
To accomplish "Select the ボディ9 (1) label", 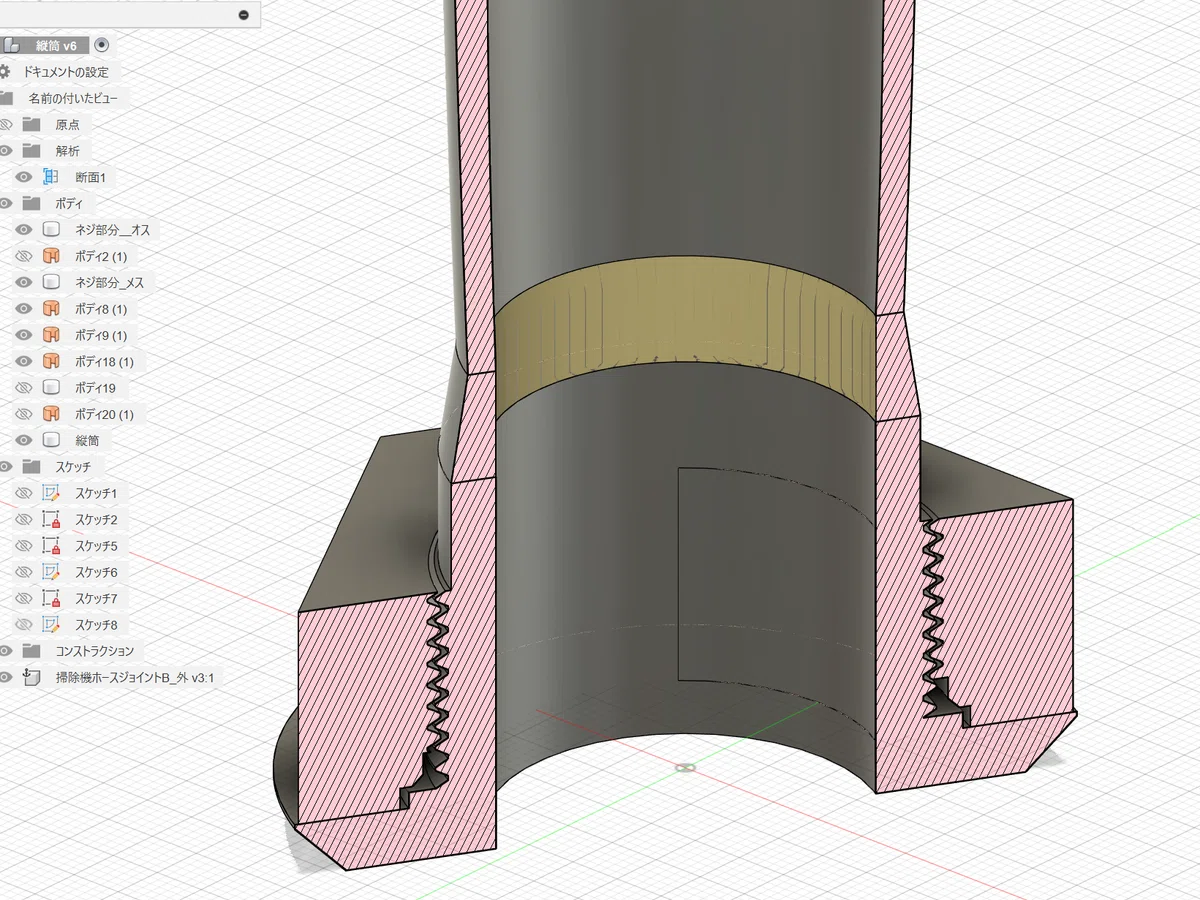I will 101,334.
